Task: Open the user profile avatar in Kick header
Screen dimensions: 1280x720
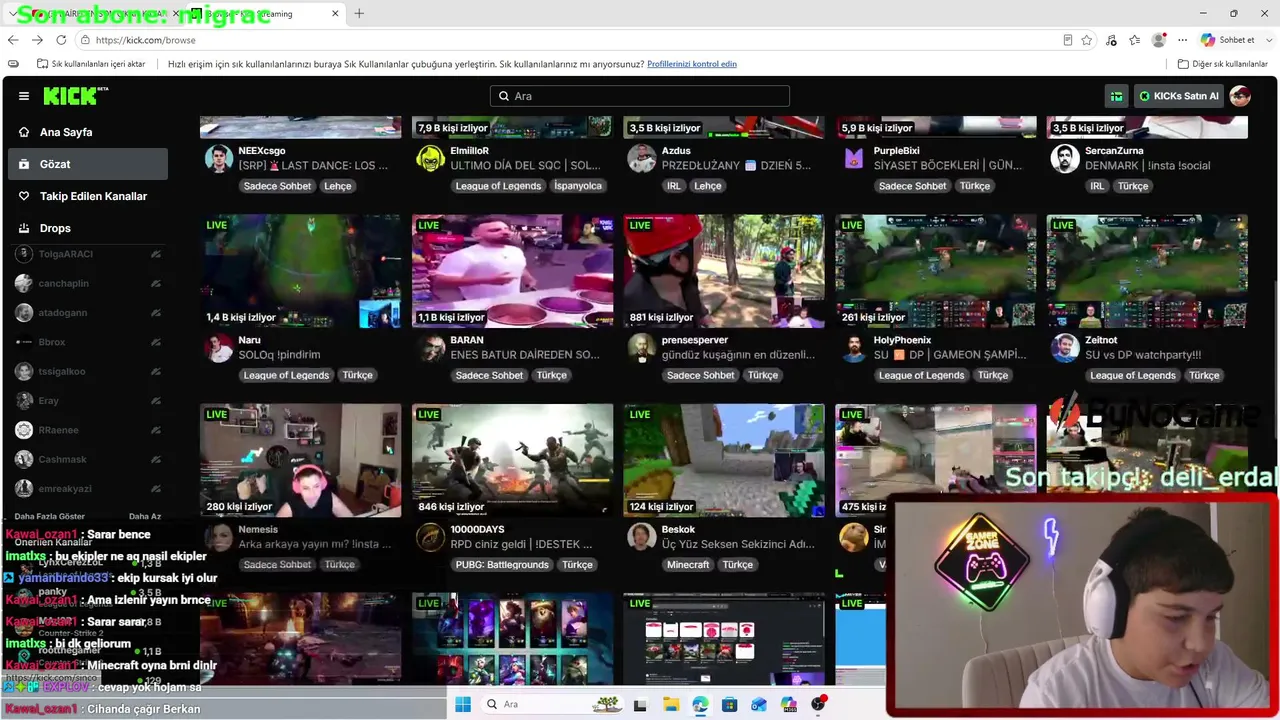Action: pyautogui.click(x=1240, y=96)
